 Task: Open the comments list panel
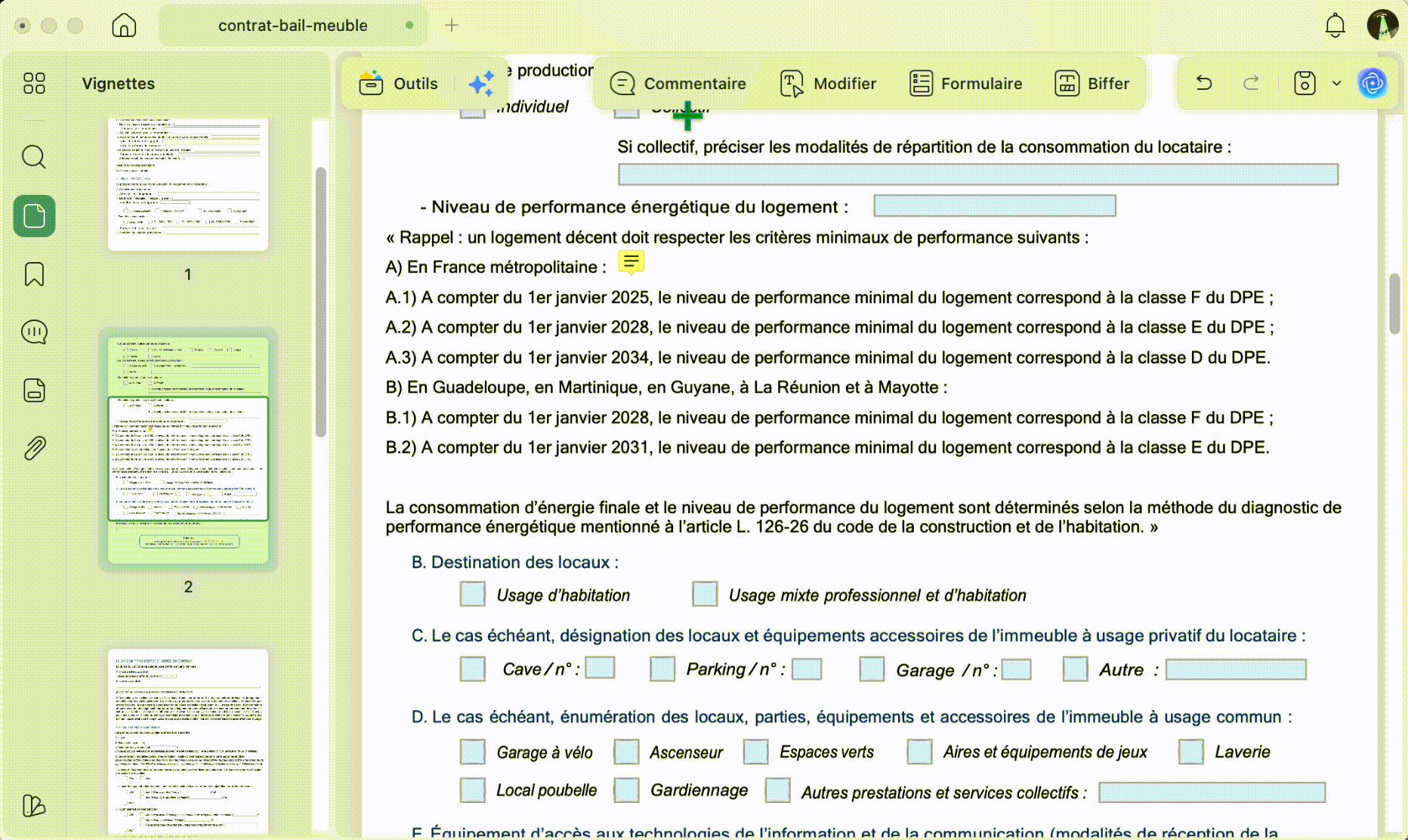pos(34,332)
